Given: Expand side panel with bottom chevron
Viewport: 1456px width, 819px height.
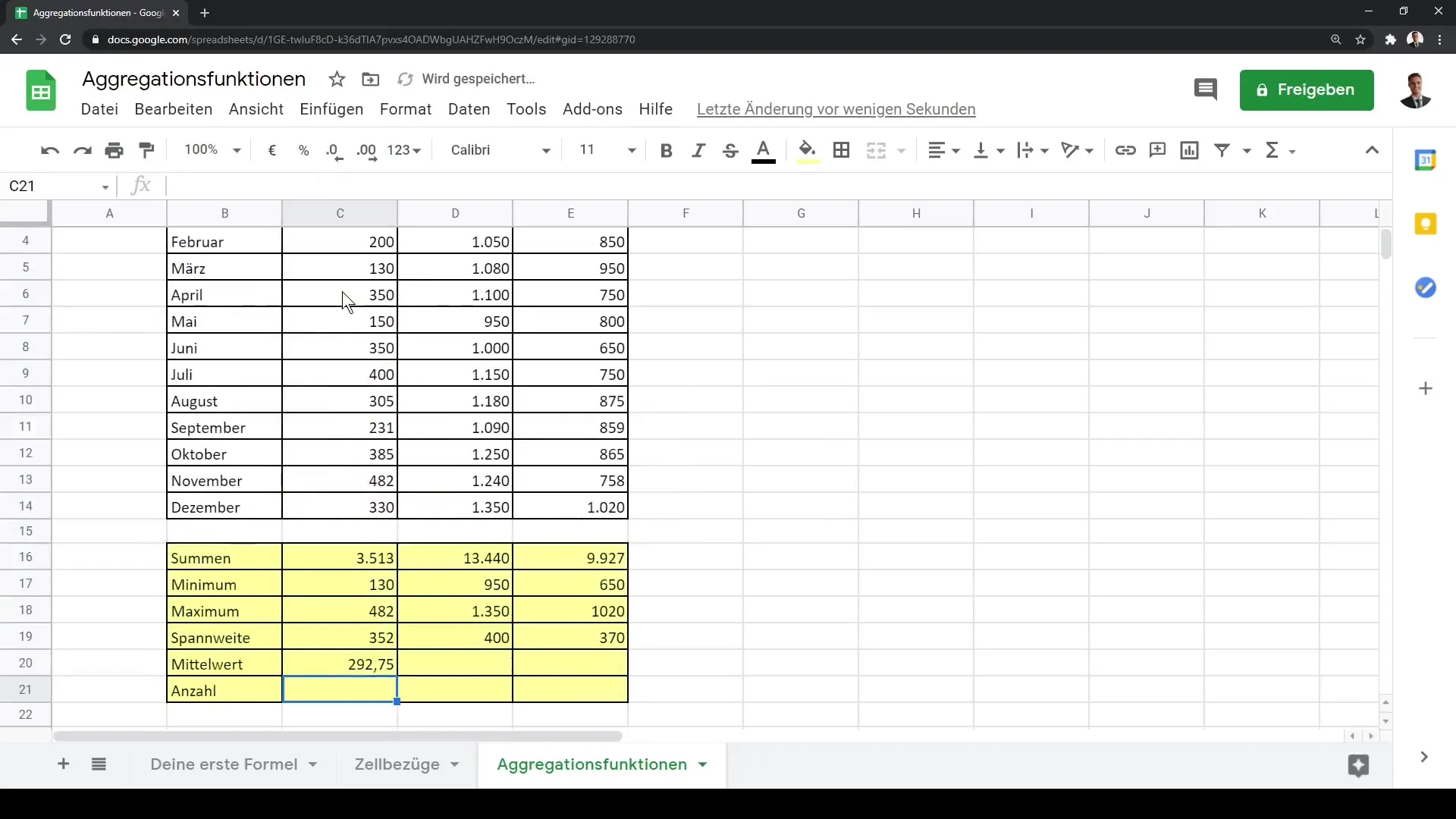Looking at the screenshot, I should pyautogui.click(x=1424, y=757).
